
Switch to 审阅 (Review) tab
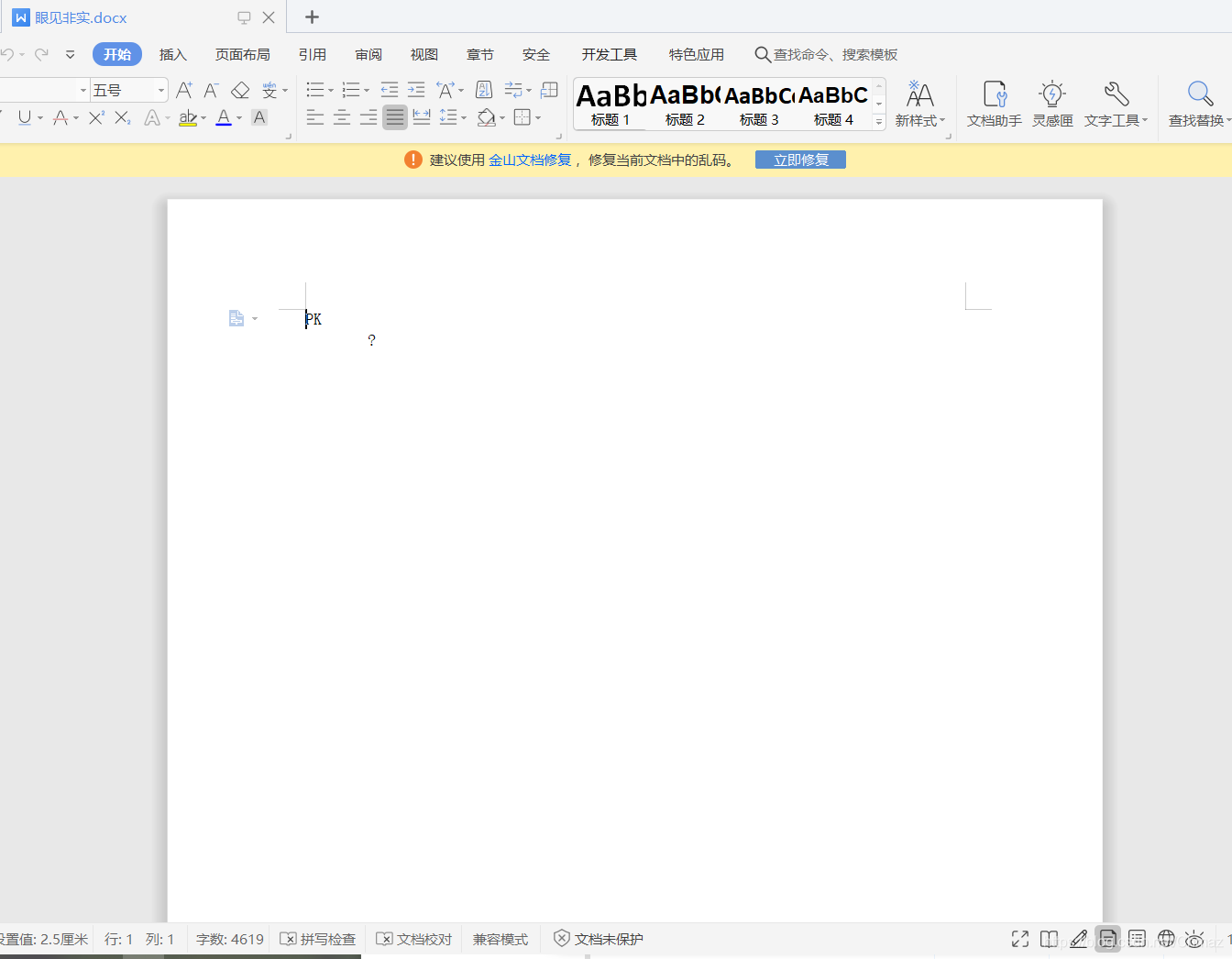pos(368,54)
